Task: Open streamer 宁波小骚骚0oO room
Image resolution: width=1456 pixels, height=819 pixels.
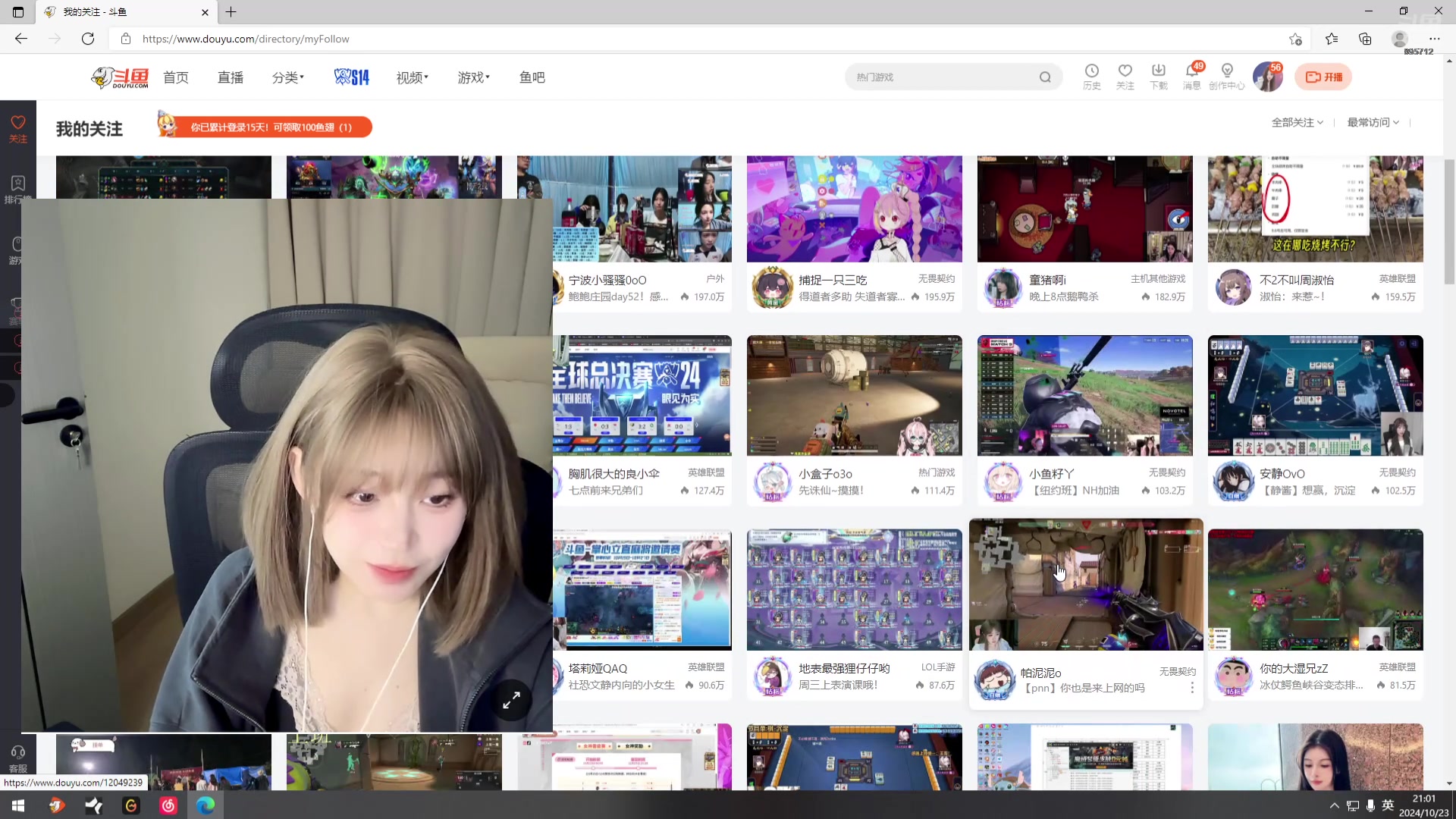Action: 607,280
